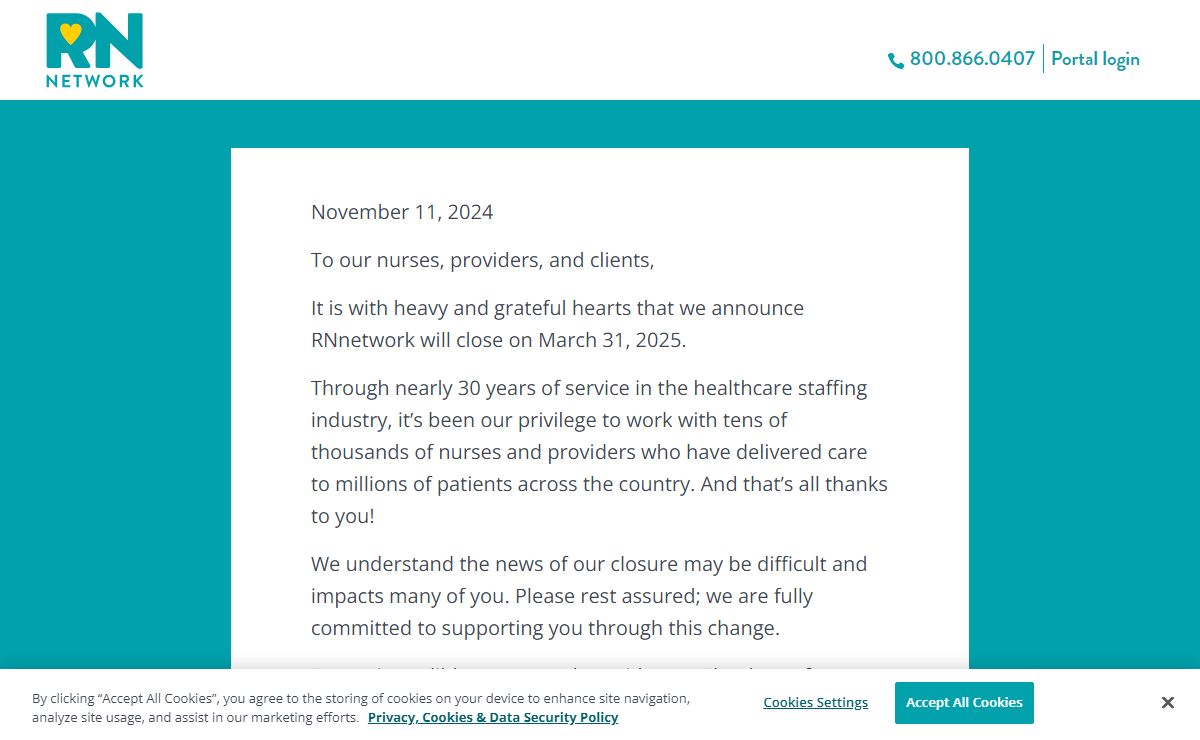Click the RN Network logo
Screen dimensions: 1200x740
(x=95, y=50)
